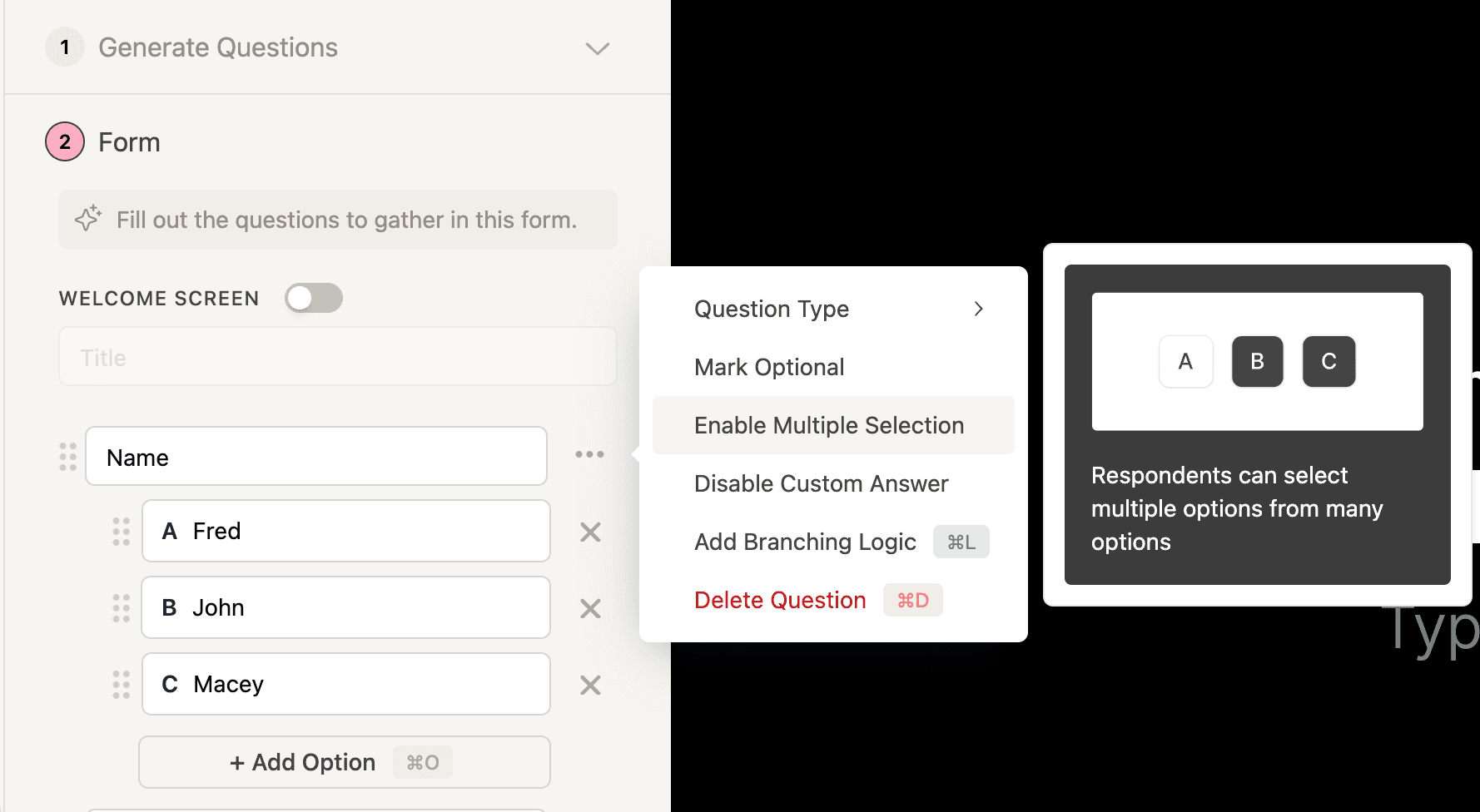This screenshot has height=812, width=1480.
Task: Click the drag handle for option C Macey
Action: (121, 685)
